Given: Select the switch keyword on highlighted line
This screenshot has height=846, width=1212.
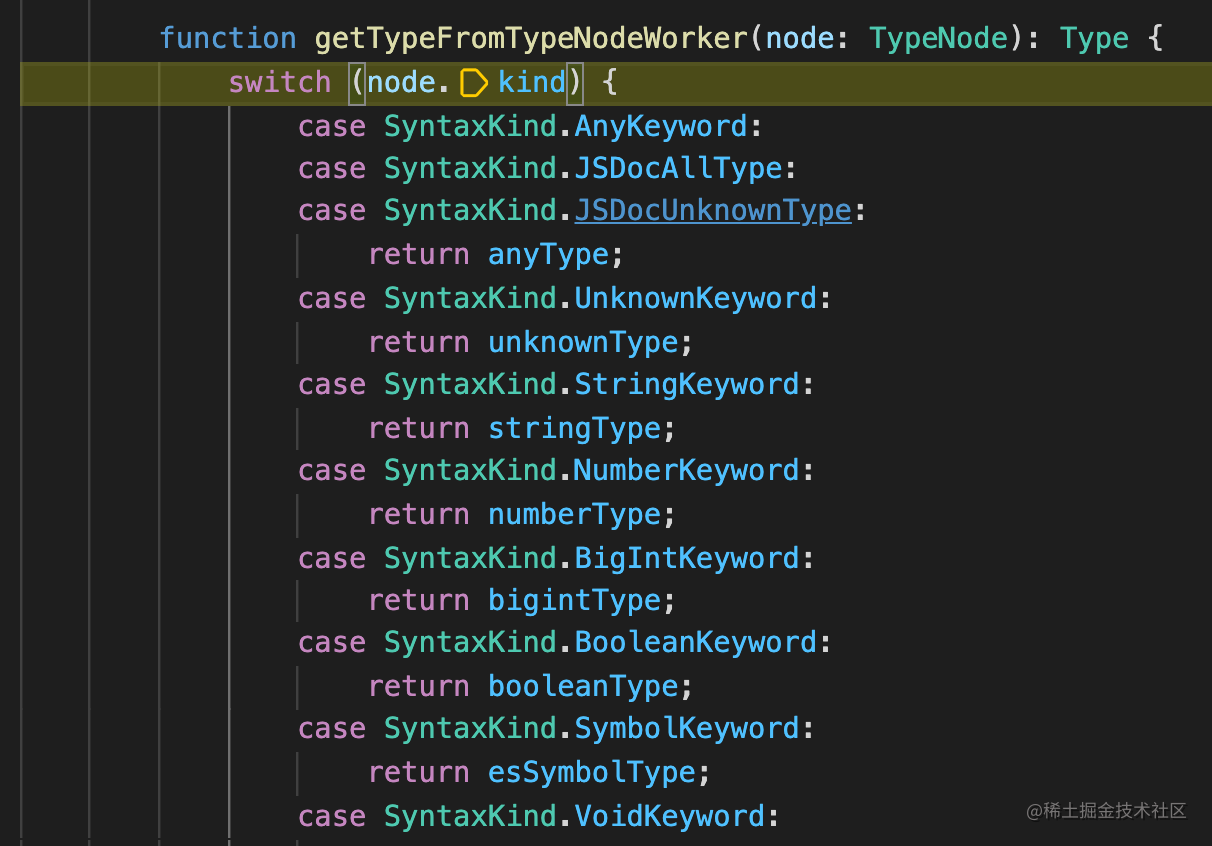Looking at the screenshot, I should 279,82.
